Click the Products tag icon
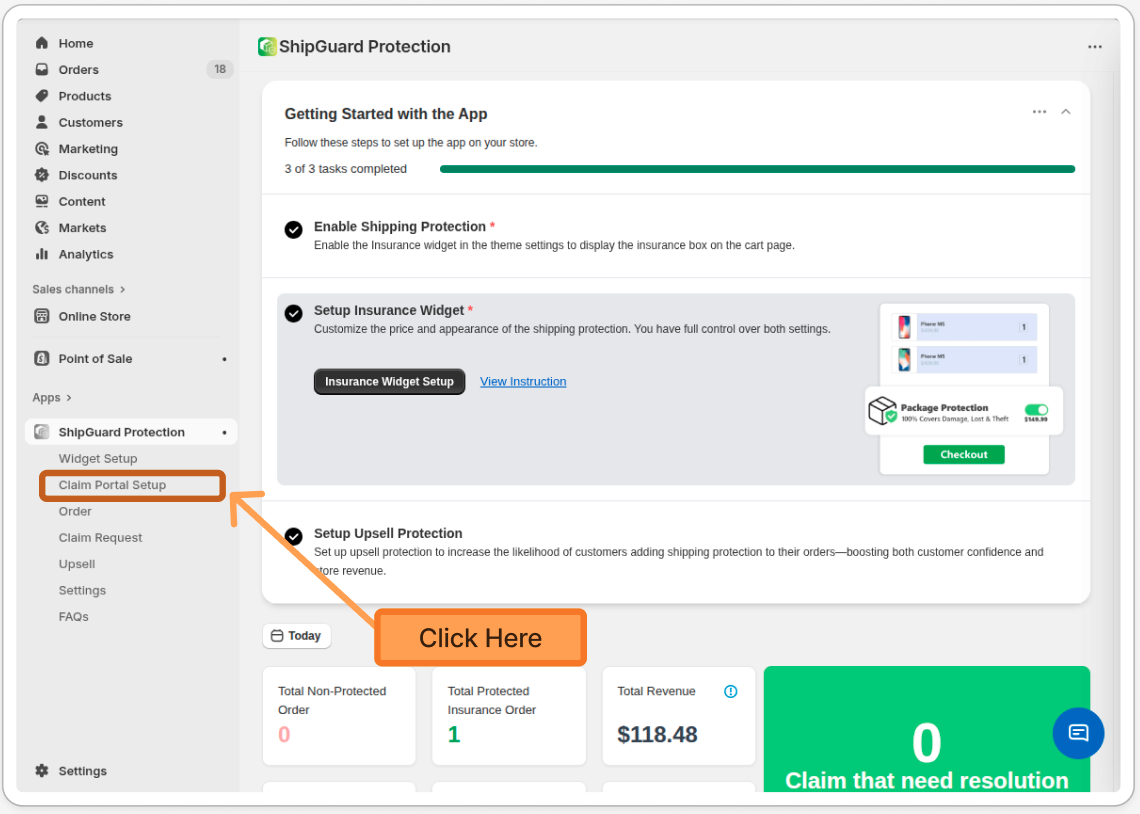 (42, 96)
